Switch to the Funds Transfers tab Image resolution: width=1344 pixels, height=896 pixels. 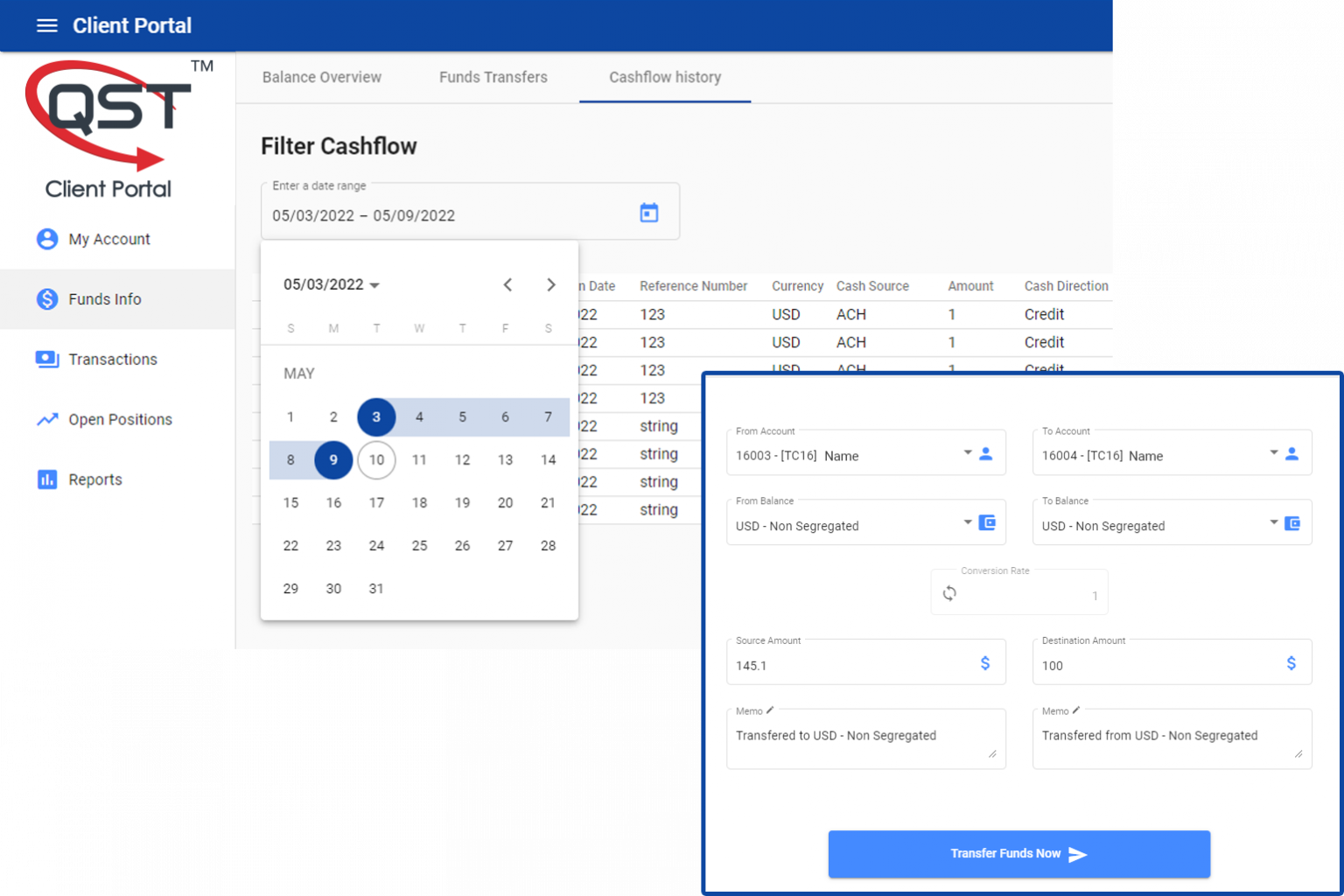tap(493, 77)
